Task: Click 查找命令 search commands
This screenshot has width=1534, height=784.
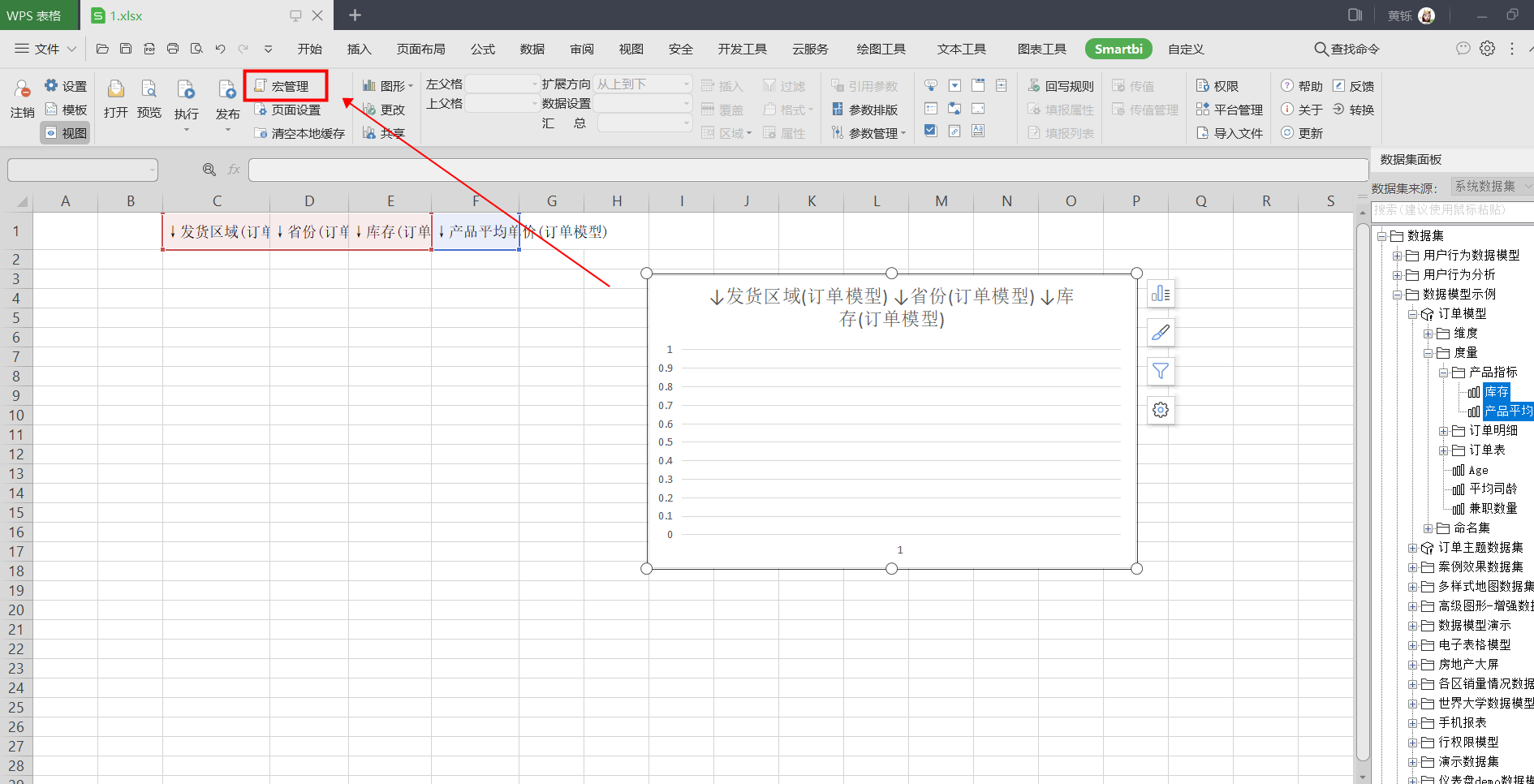Action: (x=1347, y=49)
